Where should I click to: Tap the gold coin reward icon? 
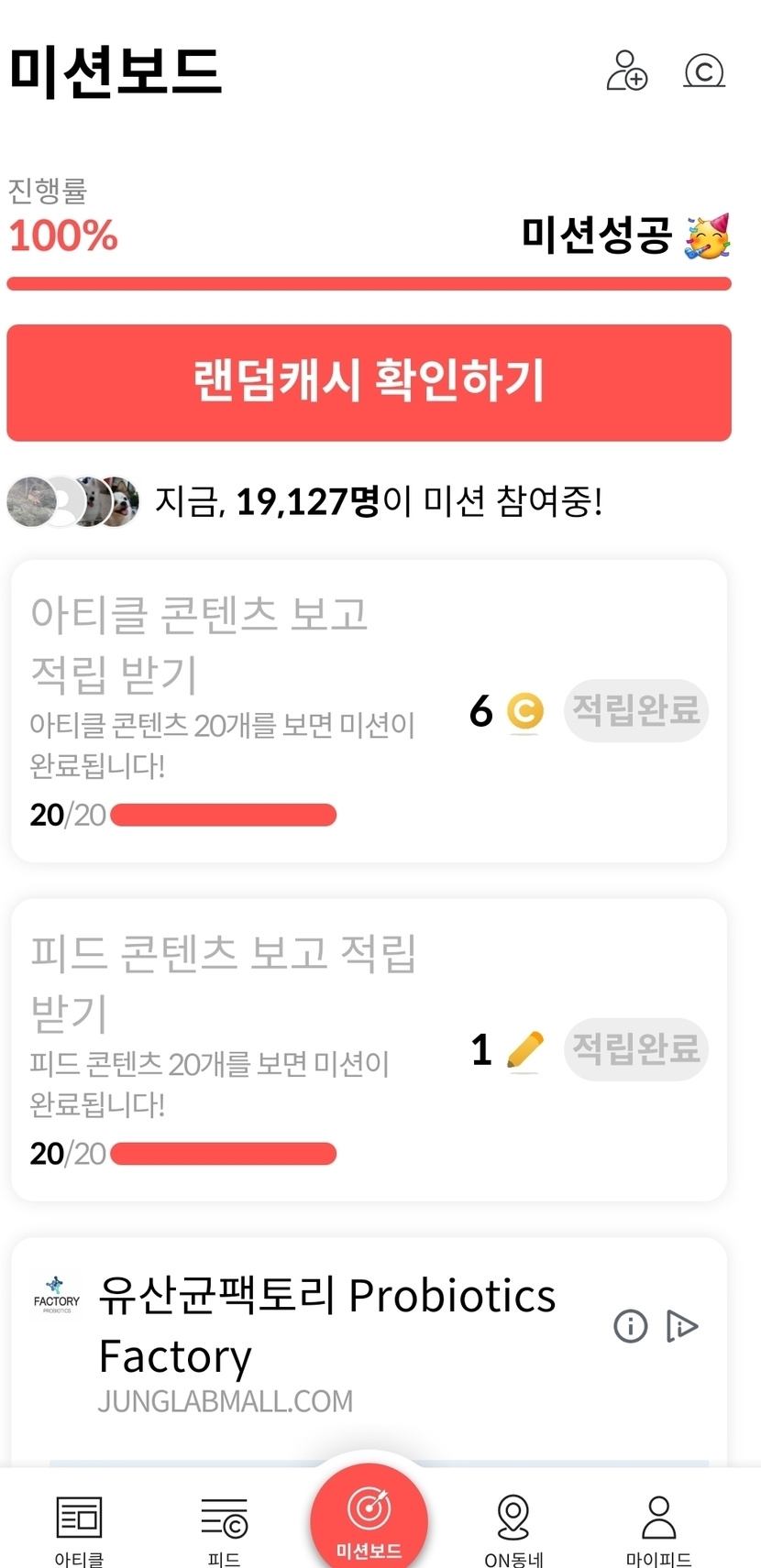click(525, 711)
